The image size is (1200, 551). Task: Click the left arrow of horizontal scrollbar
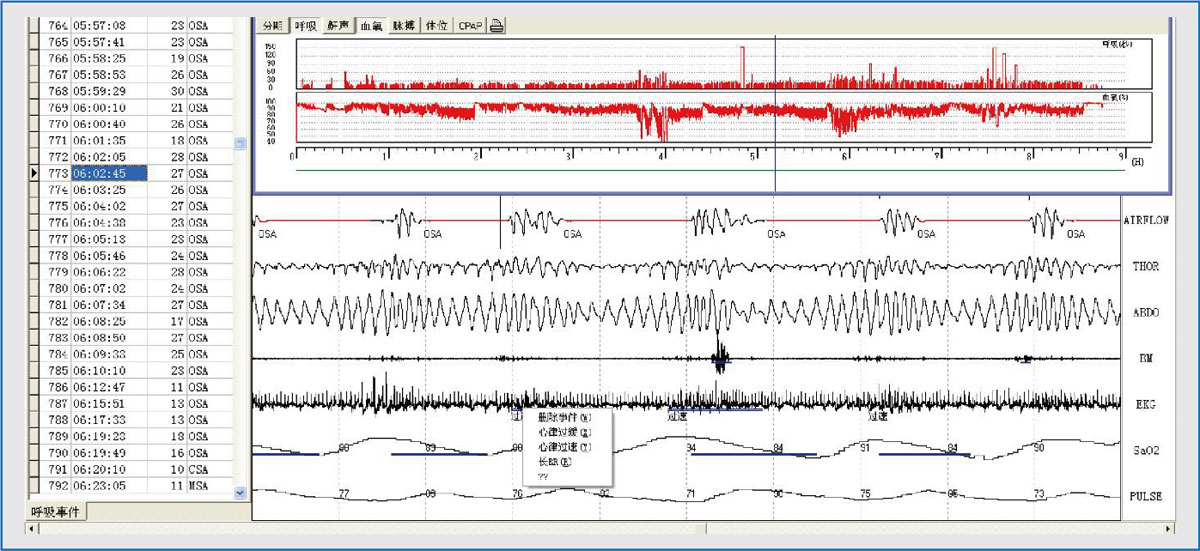tap(34, 528)
